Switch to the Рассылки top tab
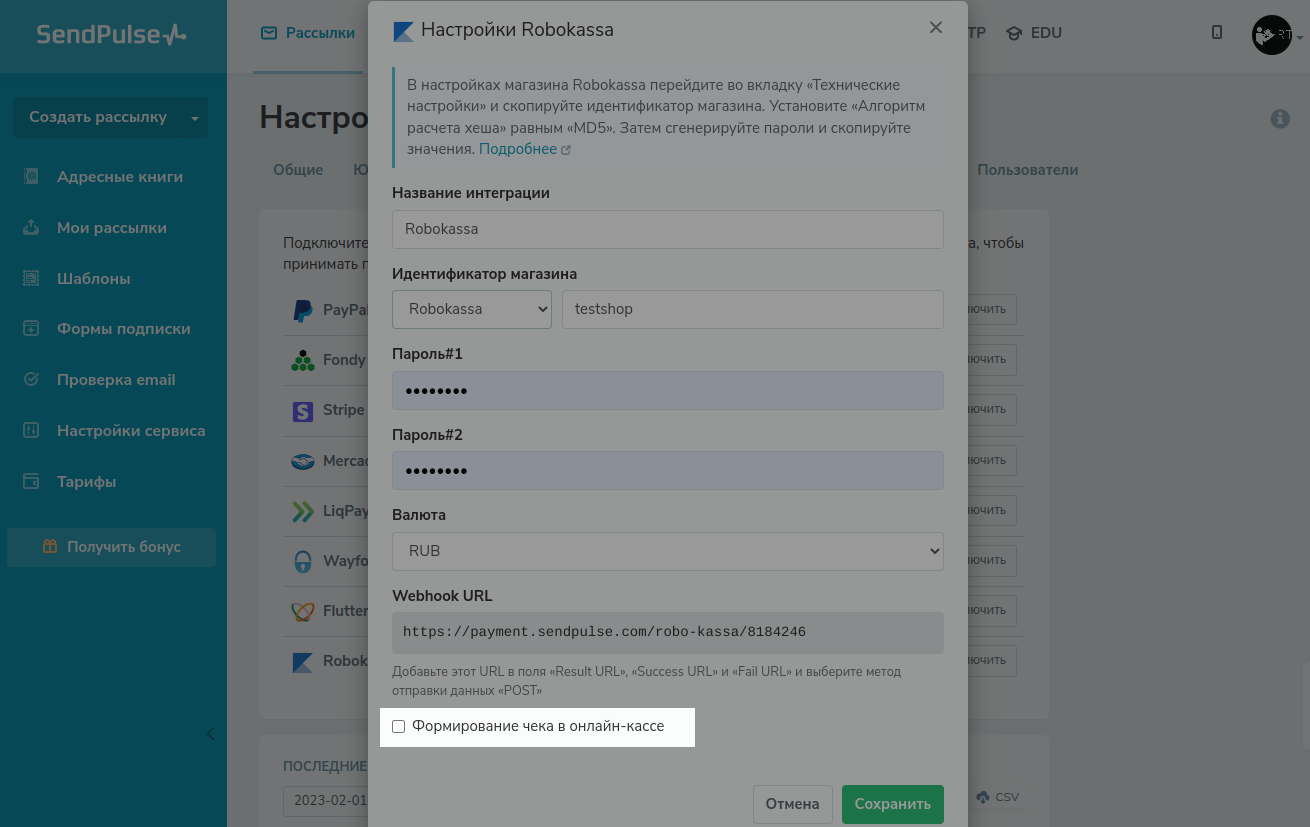 coord(308,33)
